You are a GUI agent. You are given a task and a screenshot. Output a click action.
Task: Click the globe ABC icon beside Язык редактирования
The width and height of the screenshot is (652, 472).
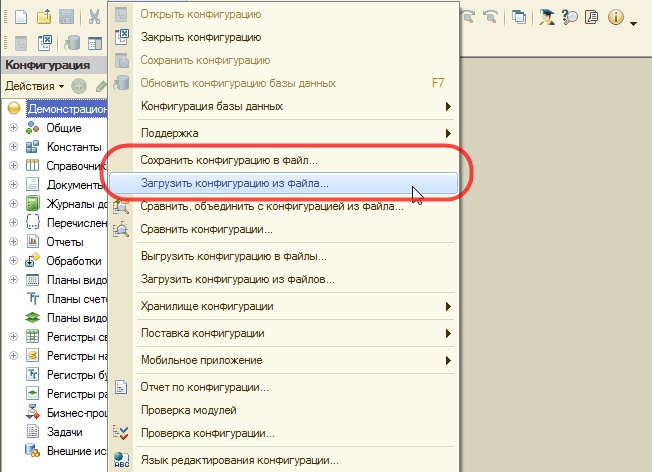tap(121, 460)
